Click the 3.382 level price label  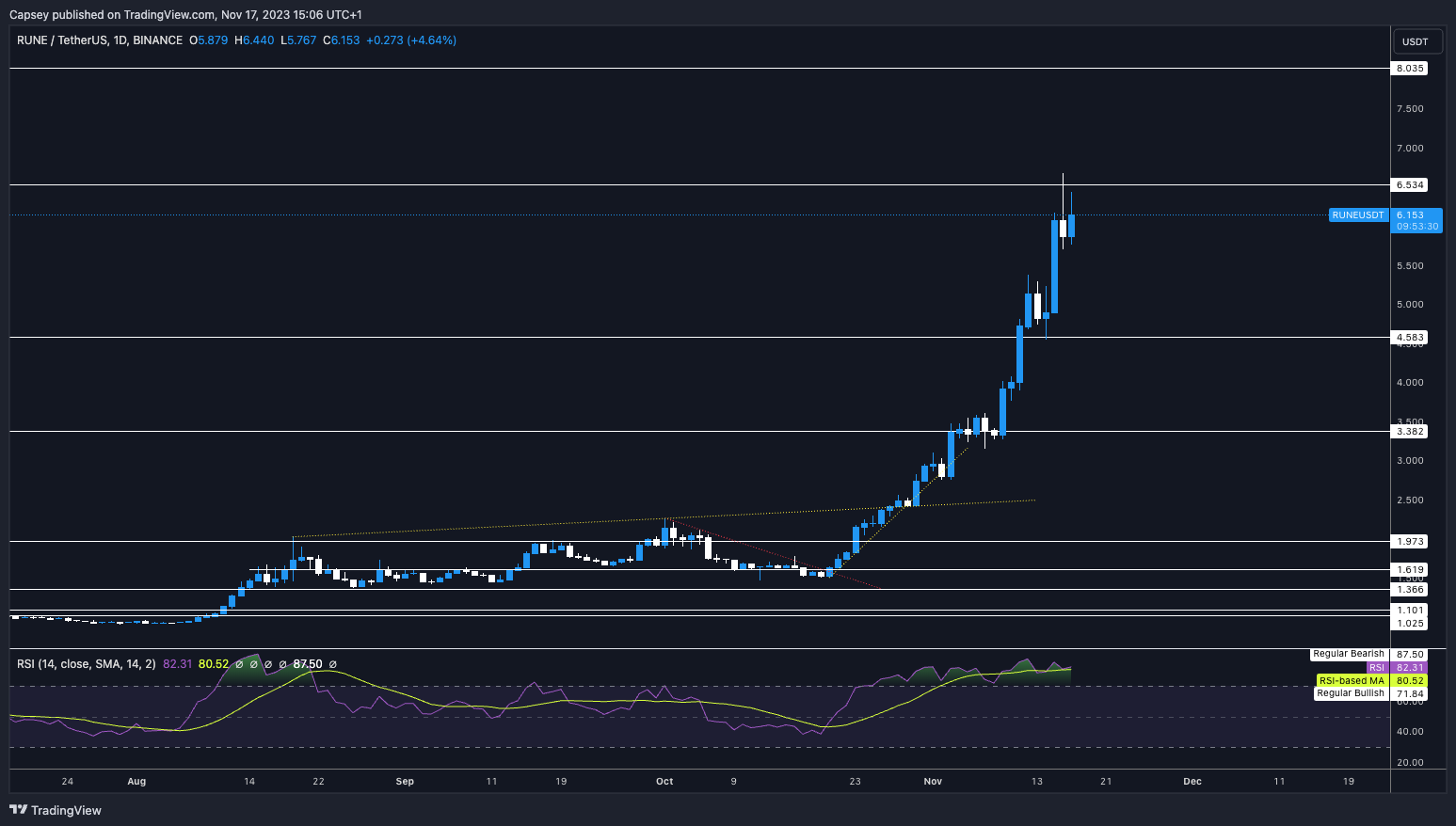1409,432
